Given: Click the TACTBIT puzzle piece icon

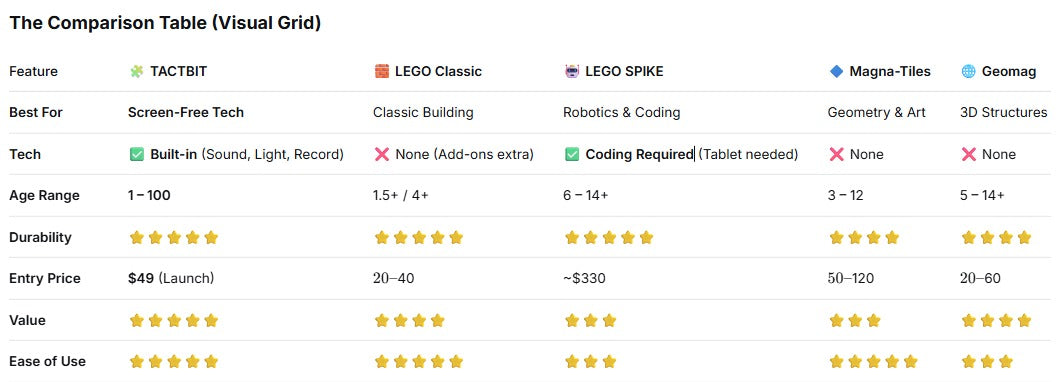Looking at the screenshot, I should tap(136, 72).
